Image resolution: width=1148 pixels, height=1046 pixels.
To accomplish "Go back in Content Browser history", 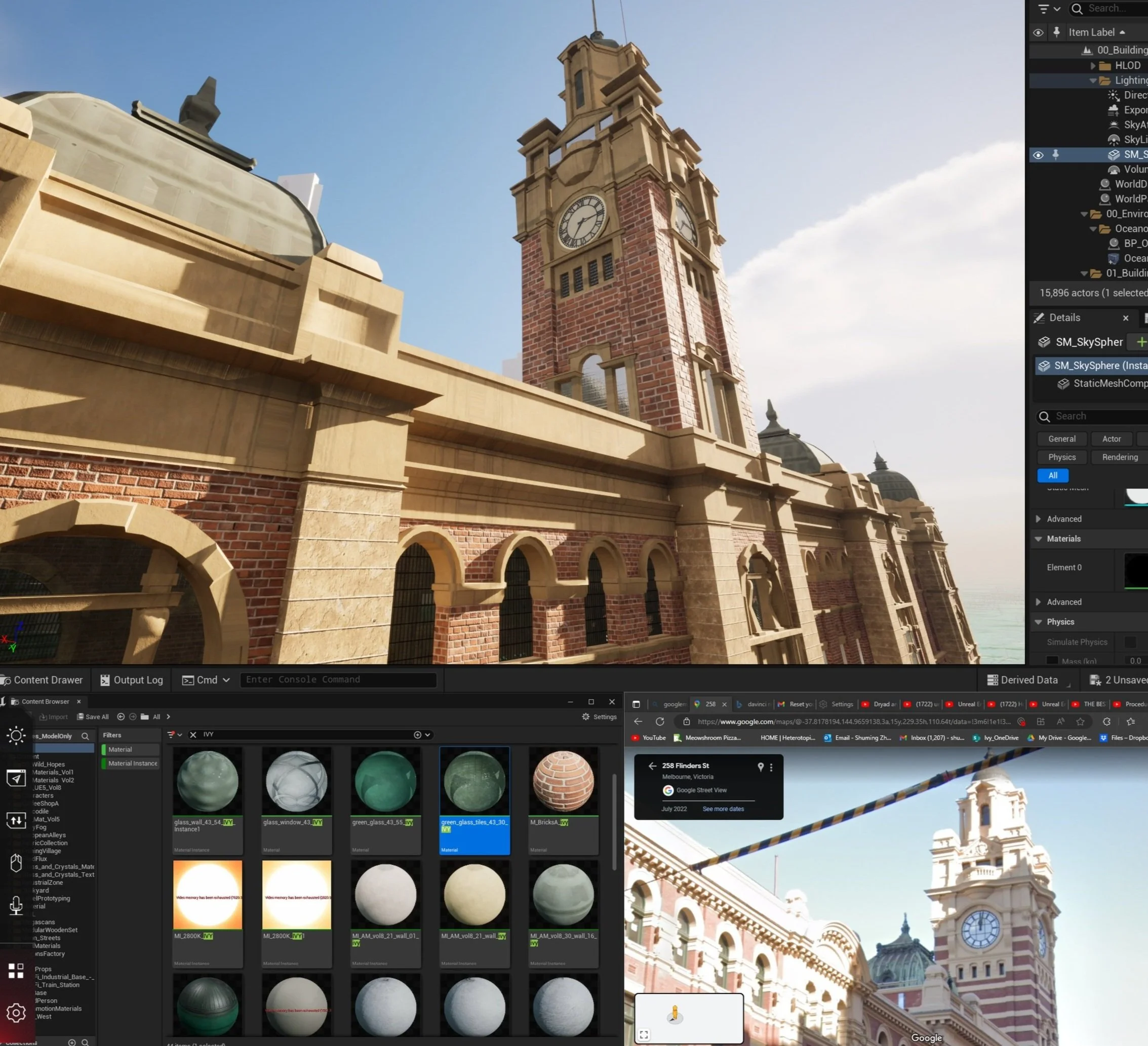I will 121,717.
